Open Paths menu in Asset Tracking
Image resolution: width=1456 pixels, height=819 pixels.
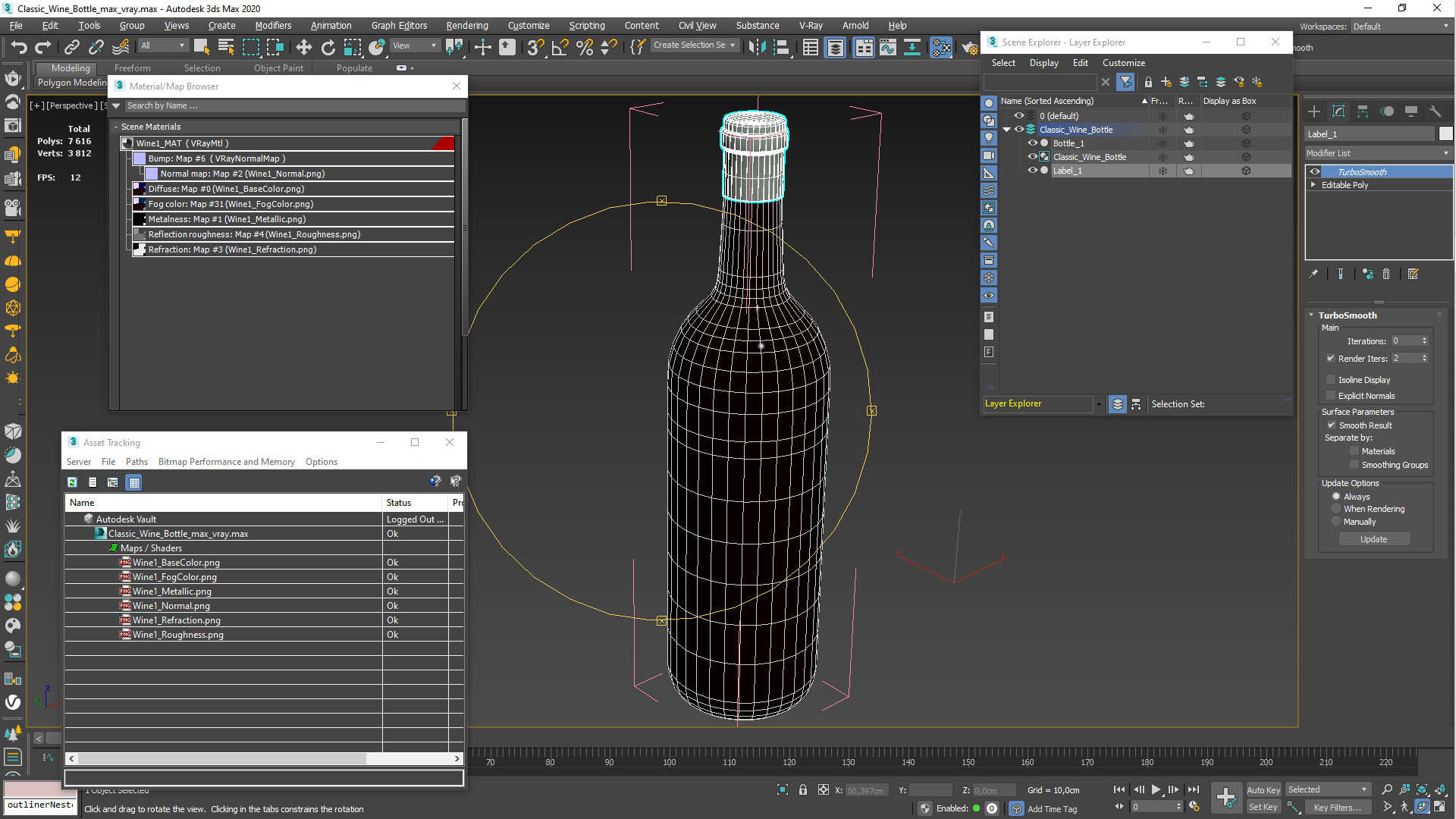pos(136,462)
